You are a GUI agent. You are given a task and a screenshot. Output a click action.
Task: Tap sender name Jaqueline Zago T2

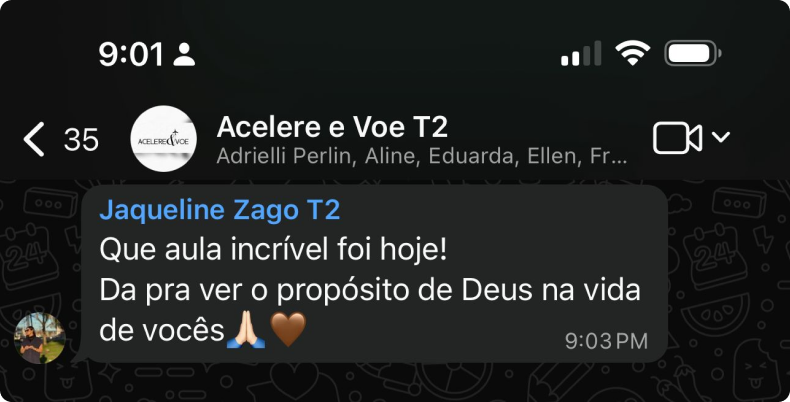click(x=220, y=210)
